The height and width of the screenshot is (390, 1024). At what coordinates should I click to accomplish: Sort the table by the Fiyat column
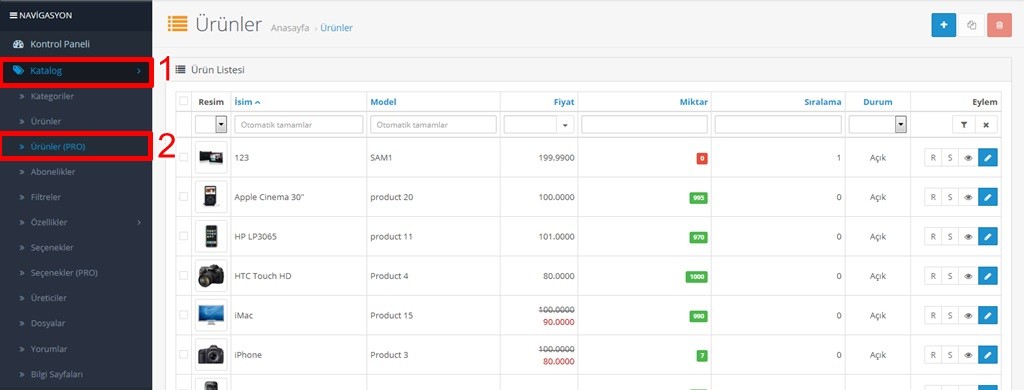(564, 102)
